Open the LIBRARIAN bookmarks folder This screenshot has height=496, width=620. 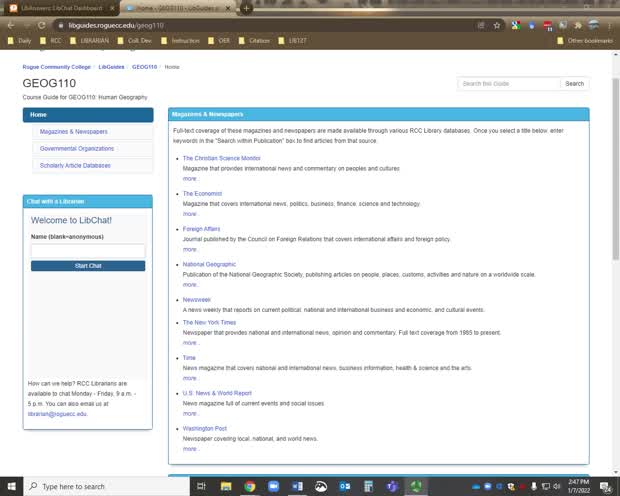[x=89, y=40]
